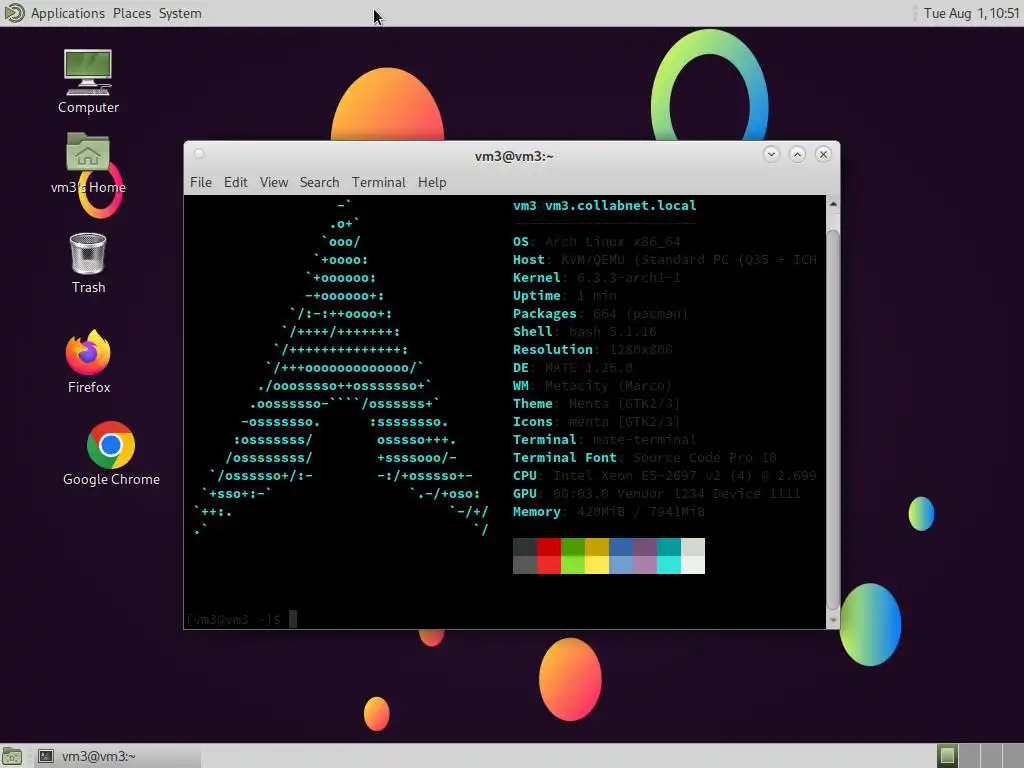Click the bright yellow block in neofetch palette

click(x=597, y=565)
